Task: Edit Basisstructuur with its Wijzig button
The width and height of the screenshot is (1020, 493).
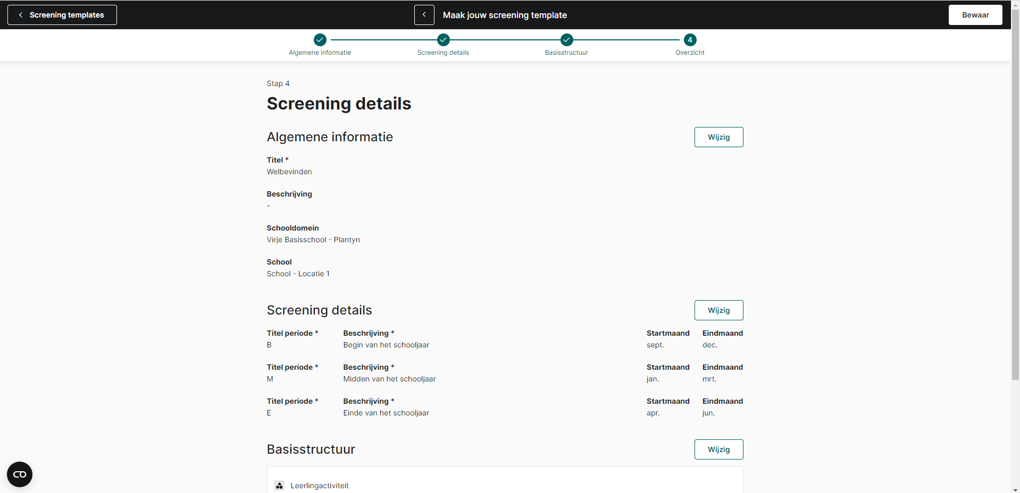Action: (x=719, y=449)
